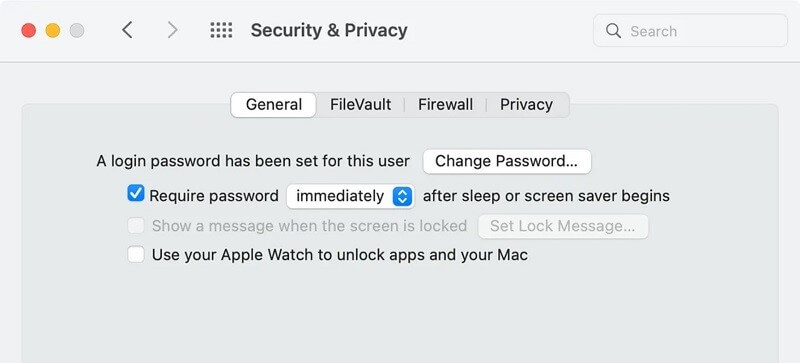Select the General tab

coord(273,105)
